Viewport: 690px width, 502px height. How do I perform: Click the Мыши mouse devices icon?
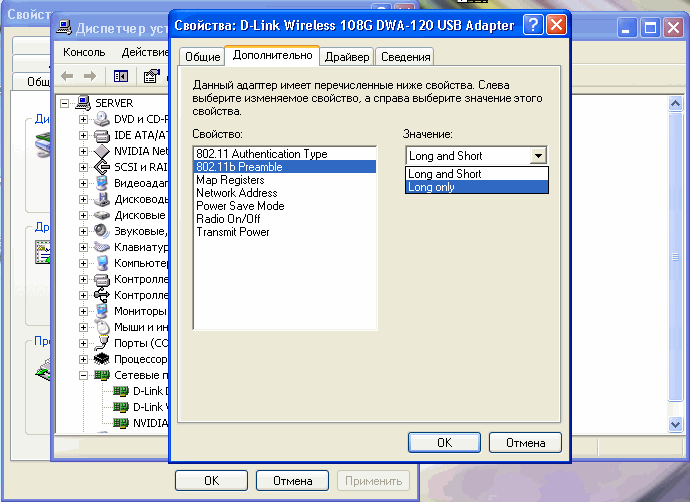click(102, 327)
